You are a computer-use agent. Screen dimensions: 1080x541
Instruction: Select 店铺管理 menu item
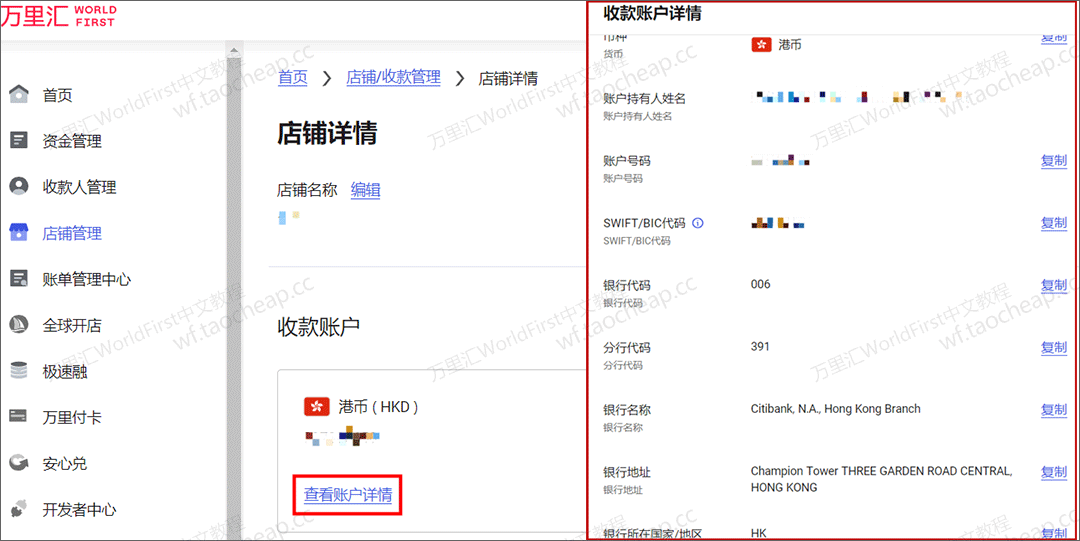pyautogui.click(x=72, y=234)
